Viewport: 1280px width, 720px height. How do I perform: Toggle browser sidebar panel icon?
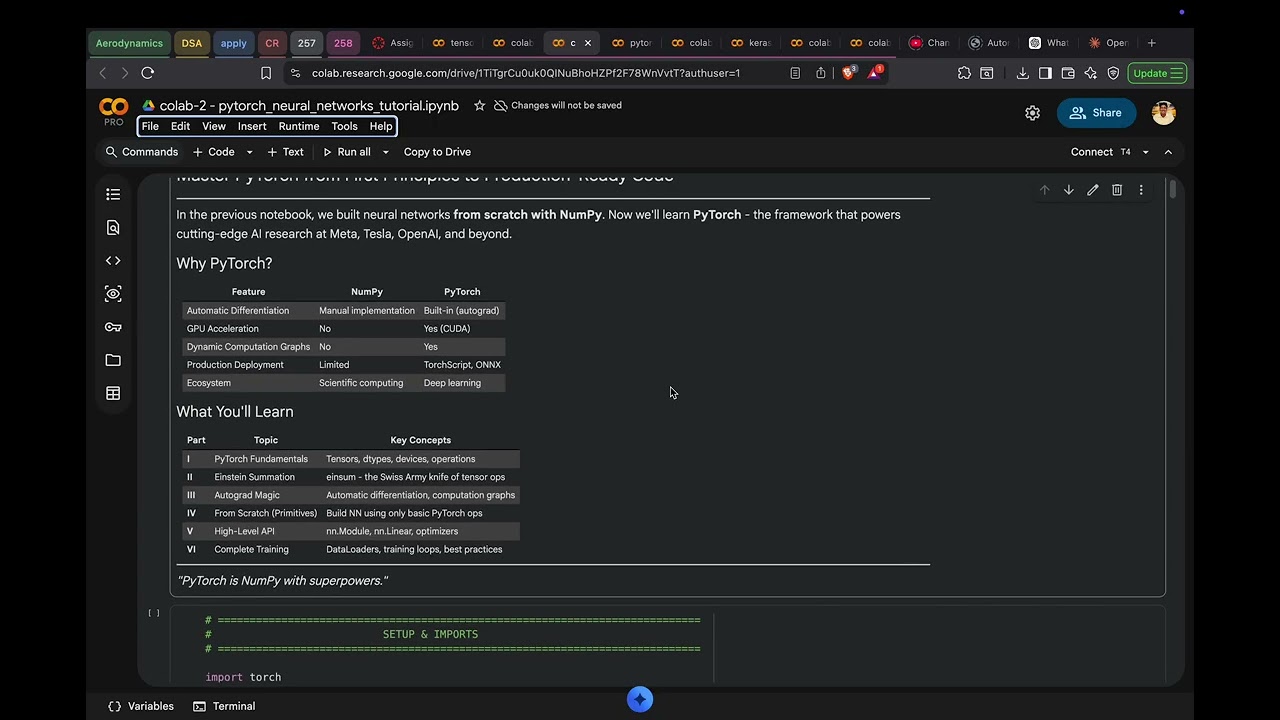point(1045,73)
